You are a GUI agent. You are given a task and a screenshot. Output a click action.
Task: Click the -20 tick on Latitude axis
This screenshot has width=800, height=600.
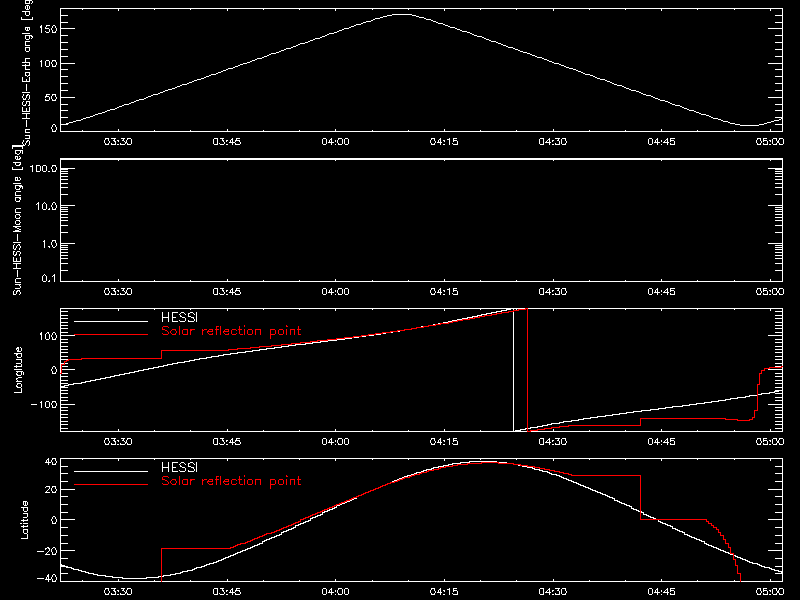tap(47, 551)
